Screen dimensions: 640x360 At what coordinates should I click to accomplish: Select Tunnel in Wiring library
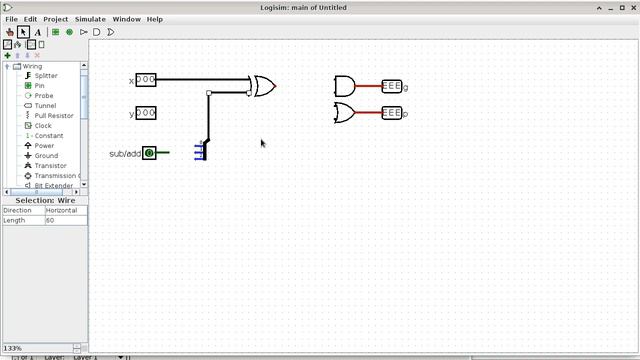pyautogui.click(x=45, y=106)
